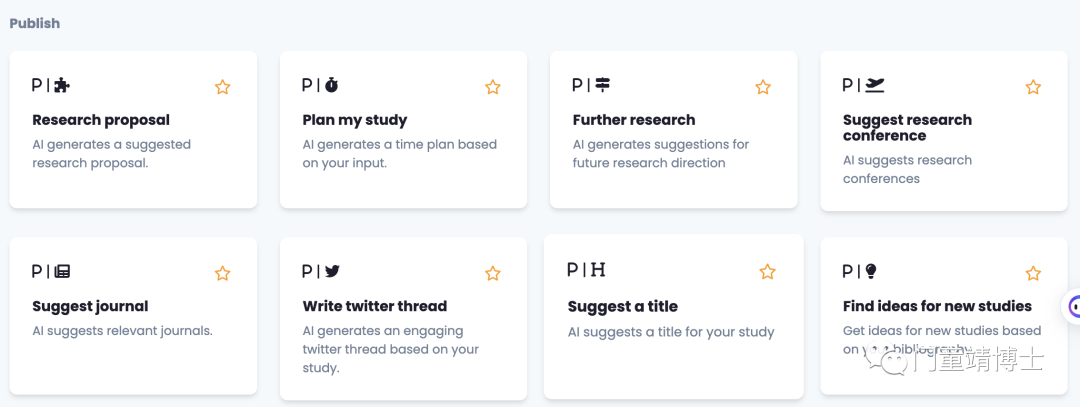
Task: Toggle favorite star on Further research
Action: pyautogui.click(x=762, y=87)
